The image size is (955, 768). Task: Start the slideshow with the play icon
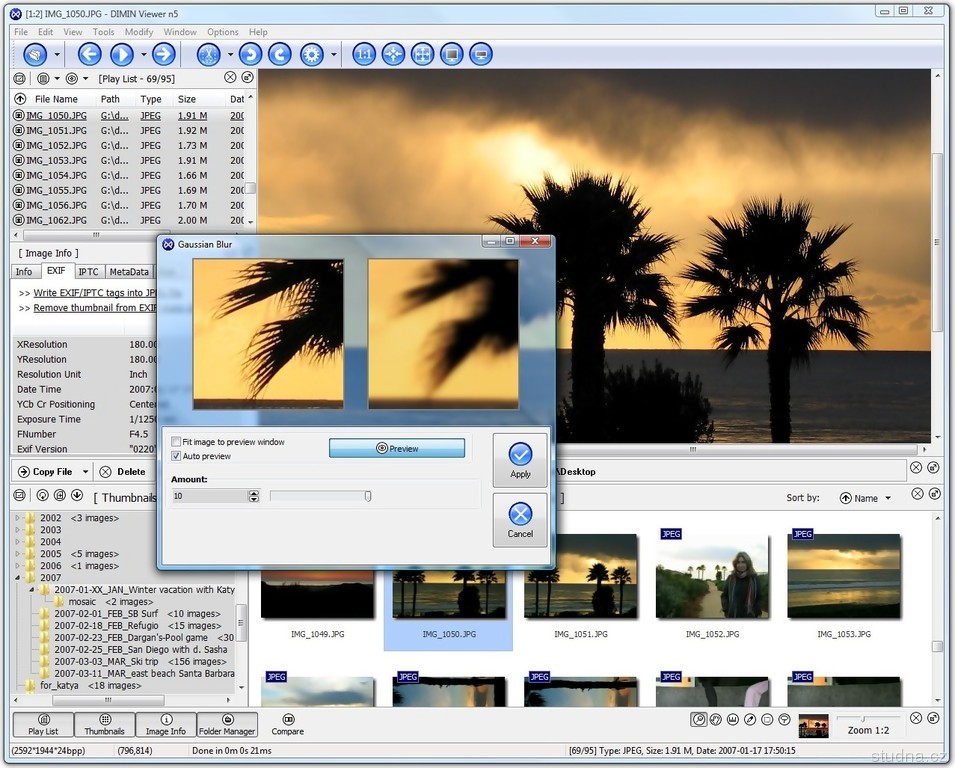tap(121, 54)
